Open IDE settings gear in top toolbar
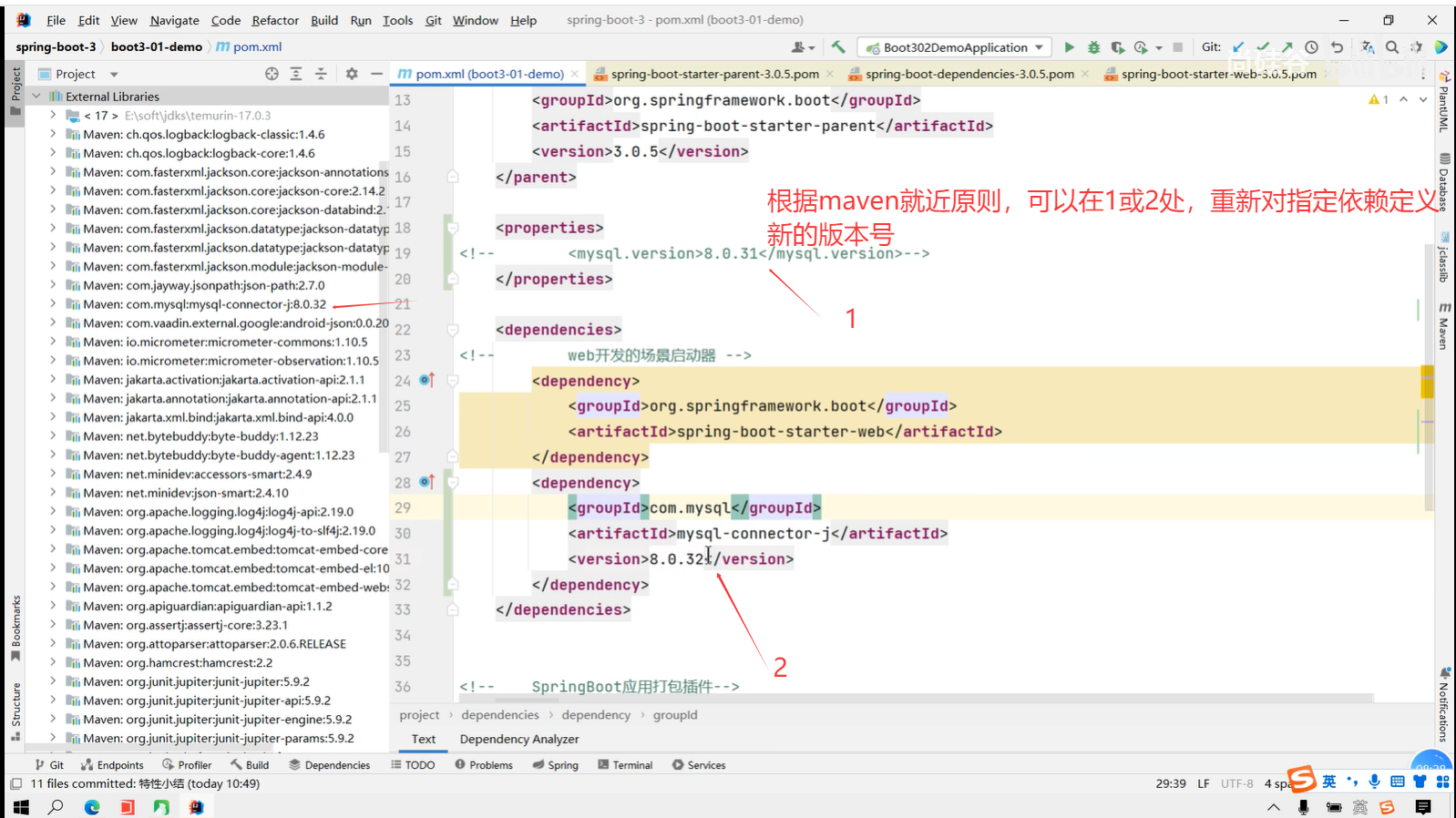 pyautogui.click(x=1416, y=47)
